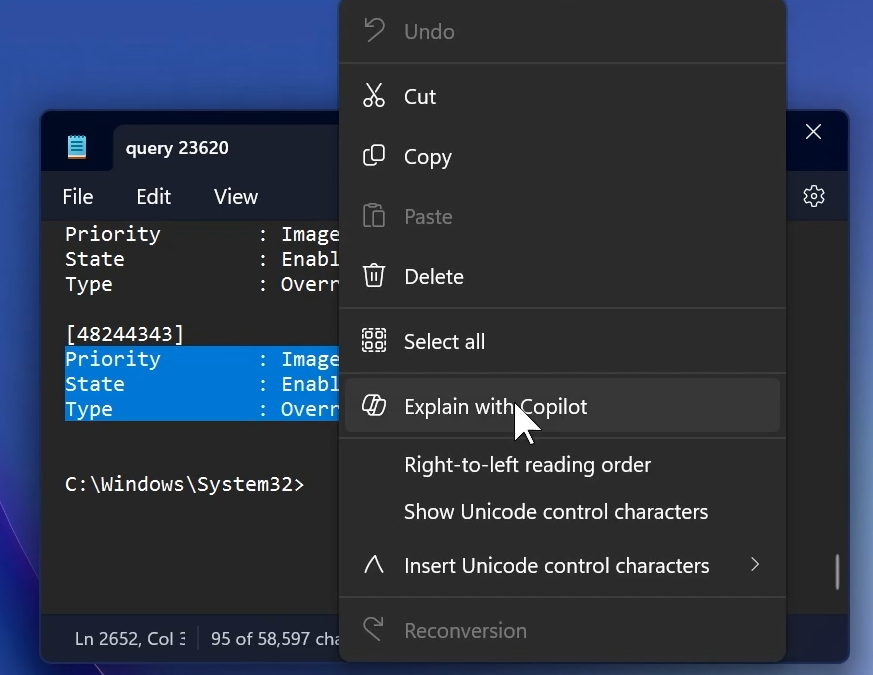Open the File menu
Image resolution: width=873 pixels, height=675 pixels.
pos(78,197)
